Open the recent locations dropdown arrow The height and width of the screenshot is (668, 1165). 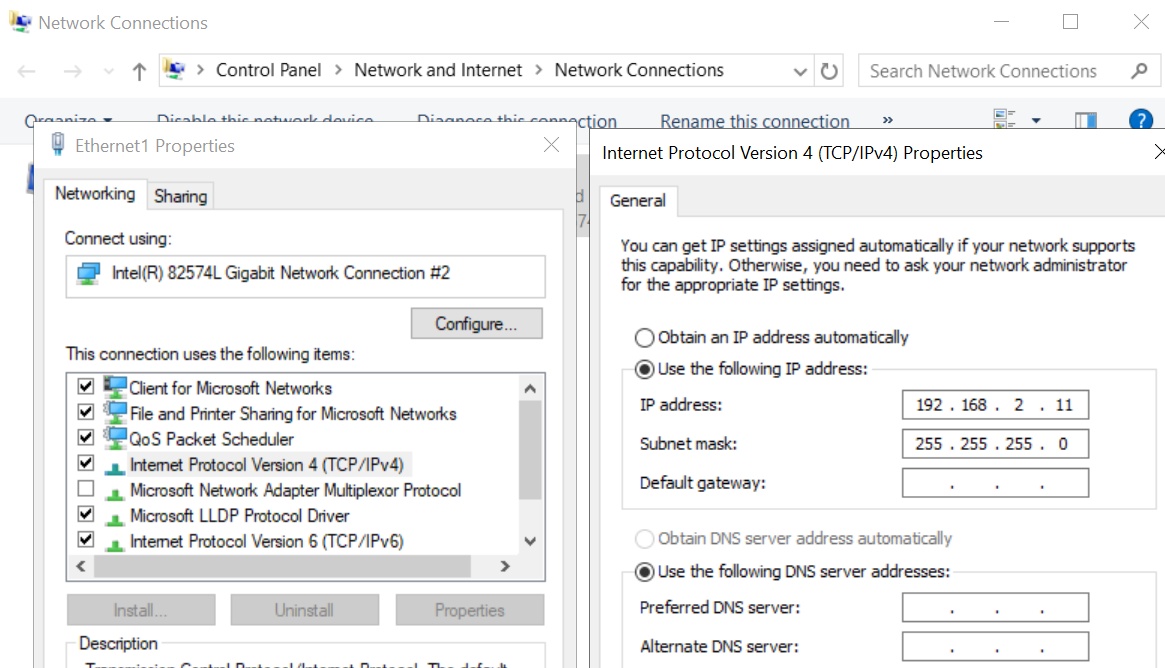tap(108, 71)
